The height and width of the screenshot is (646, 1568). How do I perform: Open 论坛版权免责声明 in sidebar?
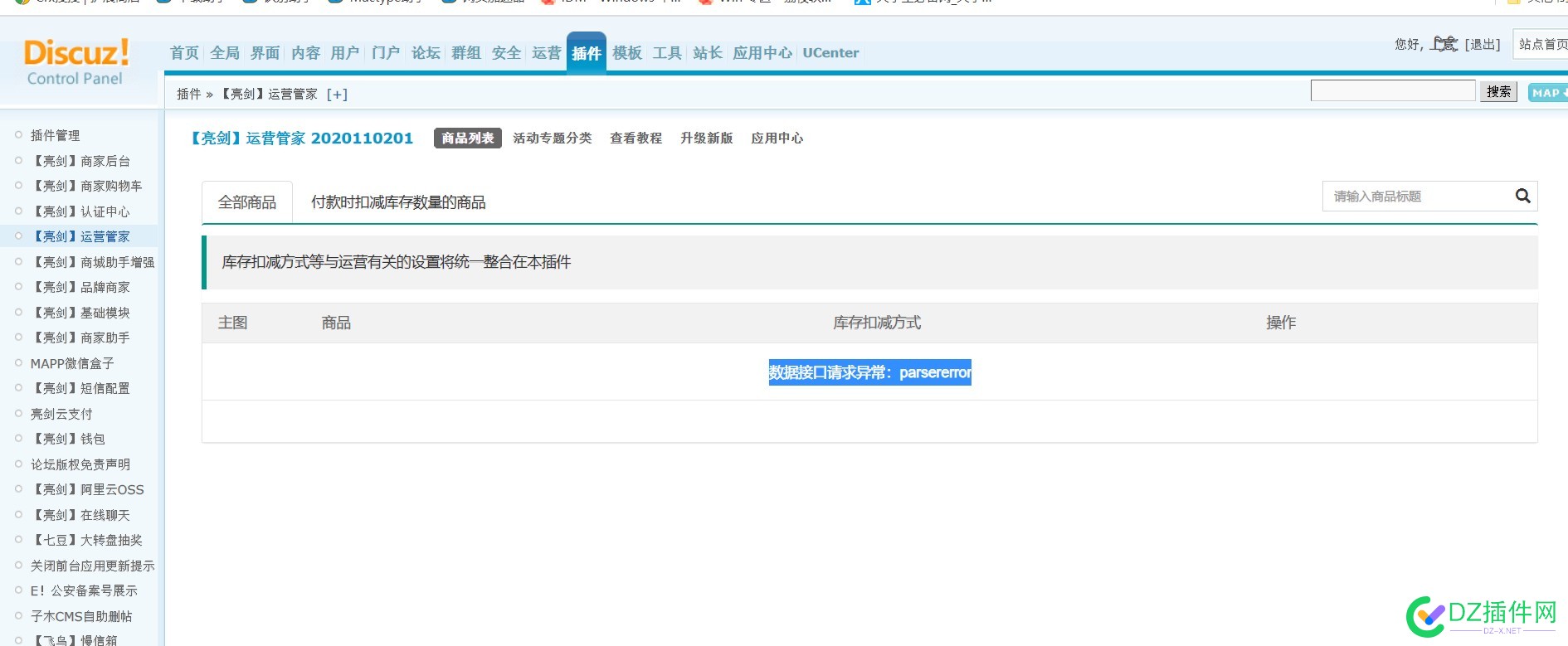(80, 464)
